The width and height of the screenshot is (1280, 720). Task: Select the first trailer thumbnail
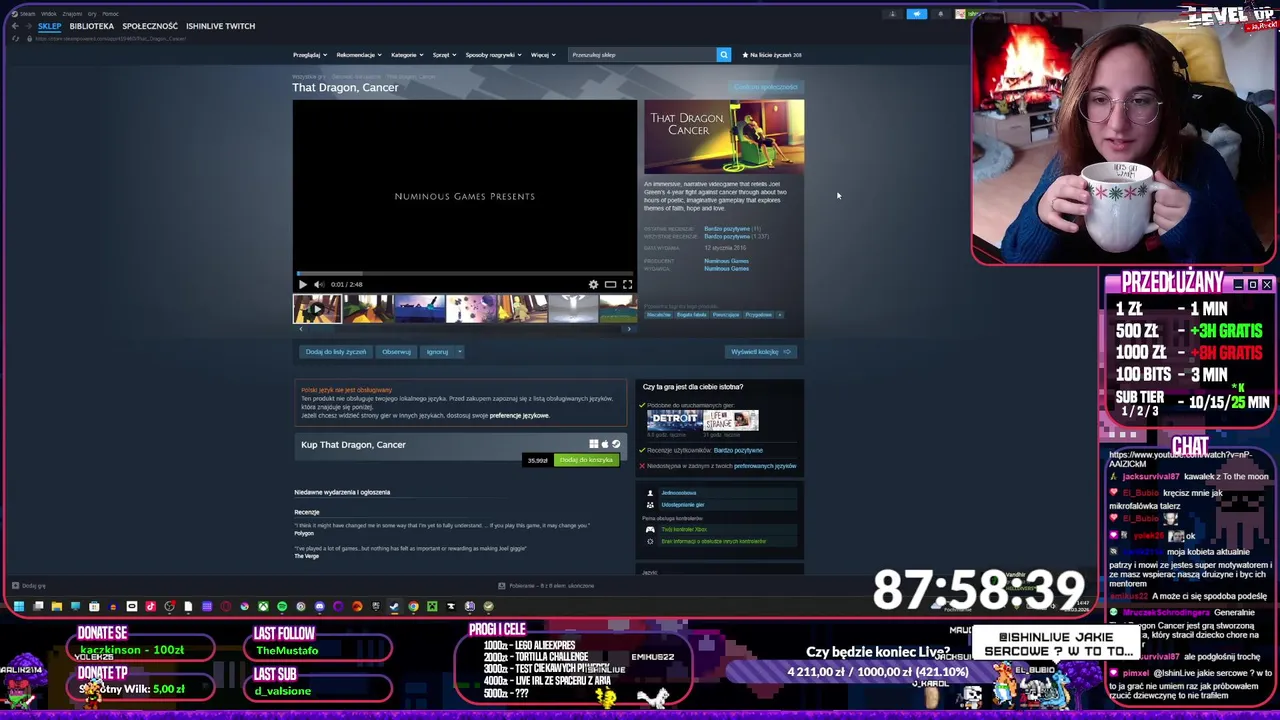pyautogui.click(x=317, y=309)
